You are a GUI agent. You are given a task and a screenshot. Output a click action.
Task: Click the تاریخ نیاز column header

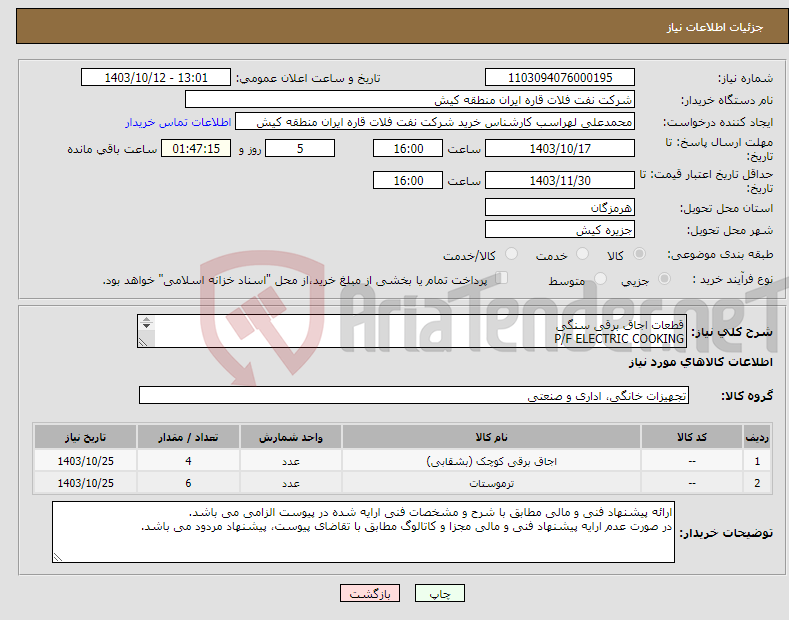coord(86,437)
